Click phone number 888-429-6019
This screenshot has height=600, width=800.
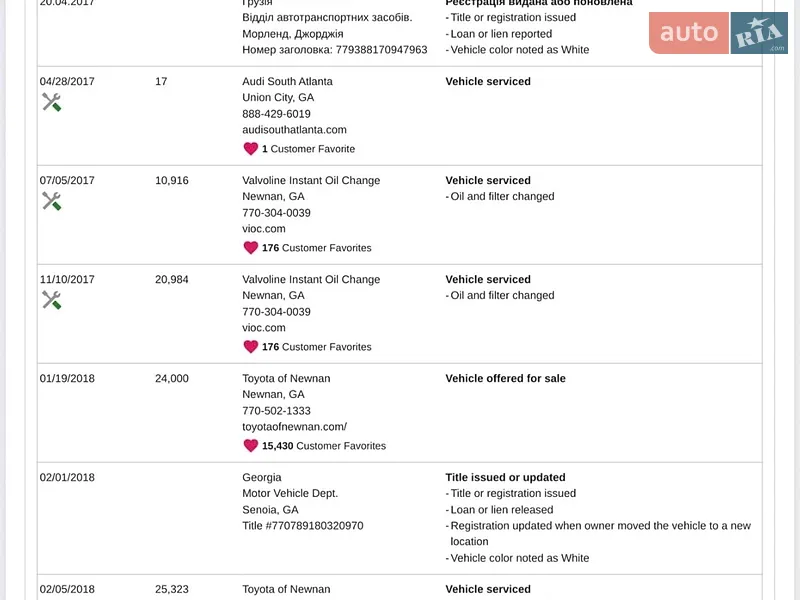(276, 114)
